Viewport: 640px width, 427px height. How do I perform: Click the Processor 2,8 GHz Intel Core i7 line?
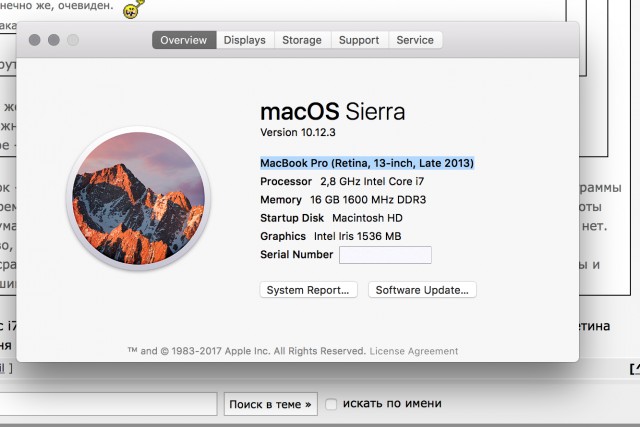point(342,181)
